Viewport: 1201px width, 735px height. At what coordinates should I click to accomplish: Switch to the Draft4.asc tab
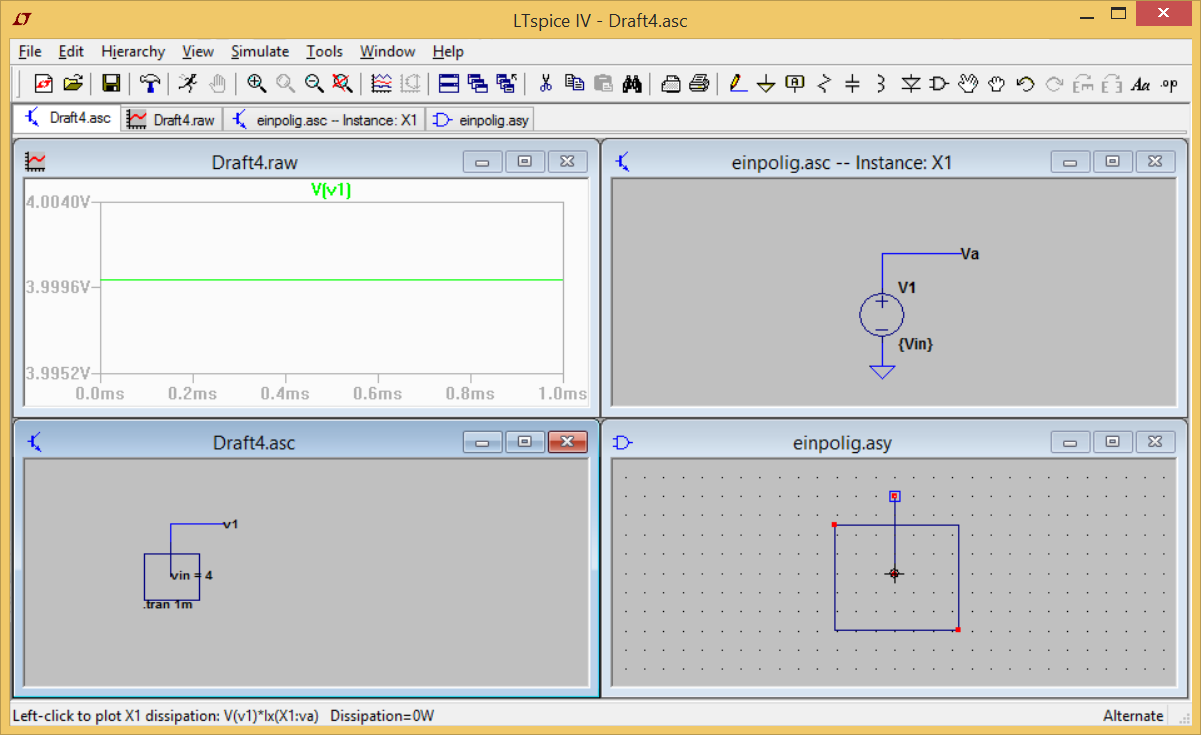(67, 118)
